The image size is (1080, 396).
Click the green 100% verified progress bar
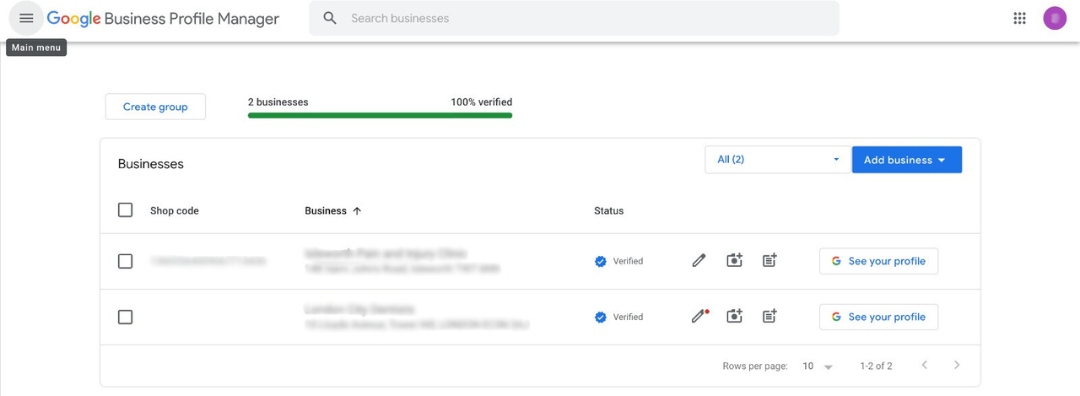click(380, 115)
